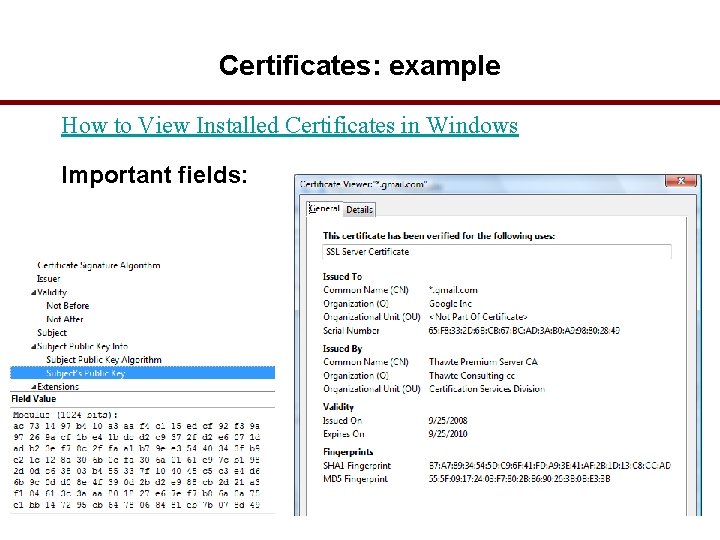Collapse the Subject Public Key Info node
Image resolution: width=720 pixels, height=540 pixels.
[x=33, y=347]
